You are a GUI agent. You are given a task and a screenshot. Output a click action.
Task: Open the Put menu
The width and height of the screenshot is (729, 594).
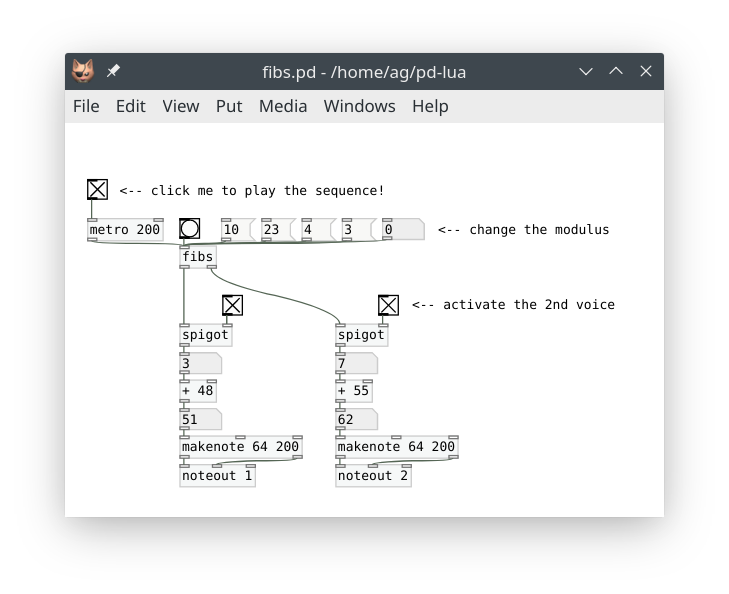[229, 106]
